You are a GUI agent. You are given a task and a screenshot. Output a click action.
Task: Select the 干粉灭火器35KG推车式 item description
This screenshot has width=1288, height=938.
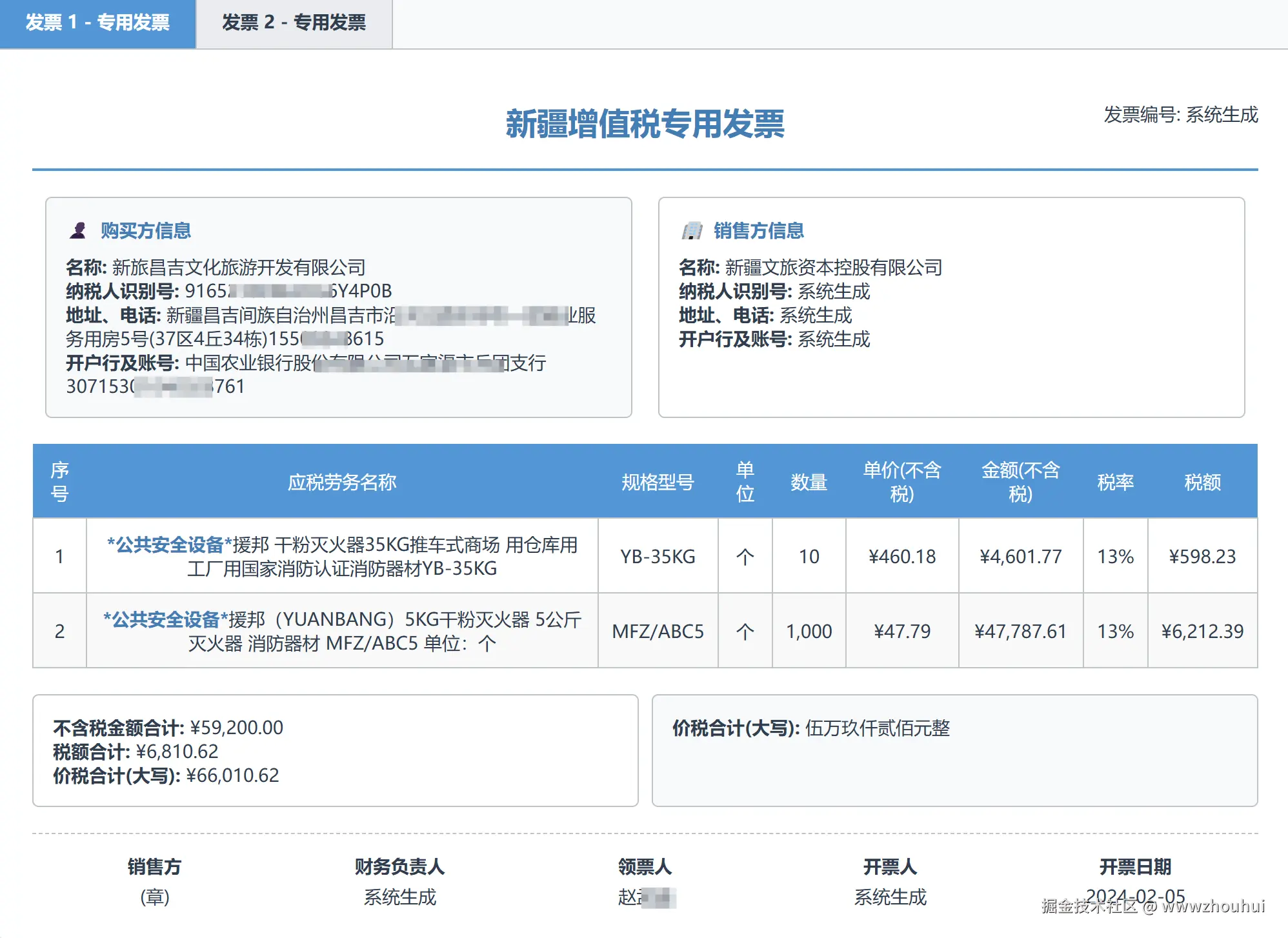tap(342, 556)
